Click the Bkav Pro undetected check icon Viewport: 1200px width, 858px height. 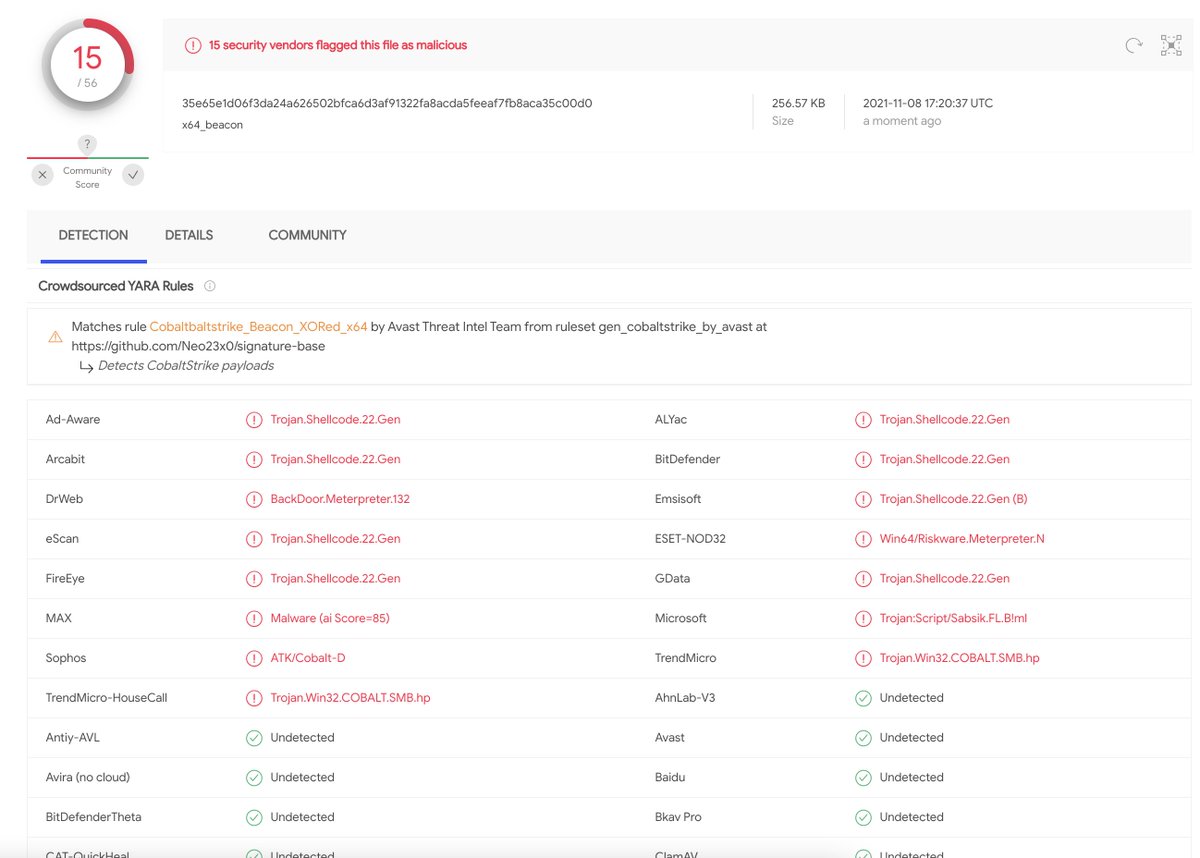pyautogui.click(x=863, y=817)
